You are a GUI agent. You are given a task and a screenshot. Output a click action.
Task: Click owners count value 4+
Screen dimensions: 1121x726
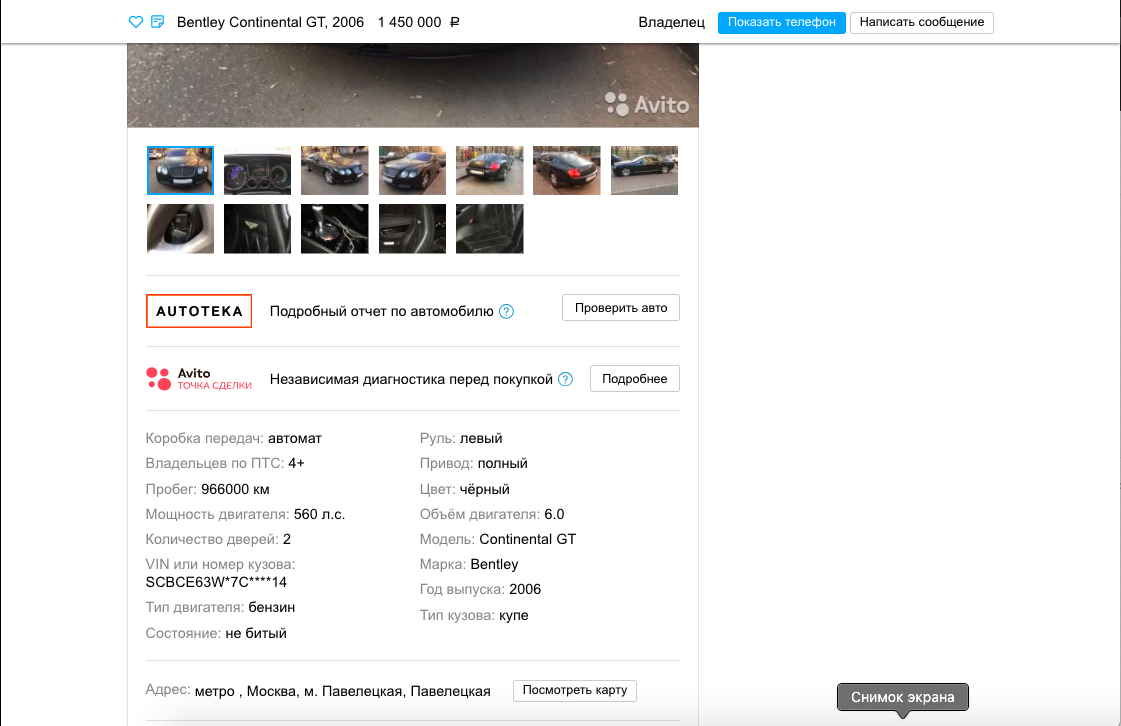296,463
